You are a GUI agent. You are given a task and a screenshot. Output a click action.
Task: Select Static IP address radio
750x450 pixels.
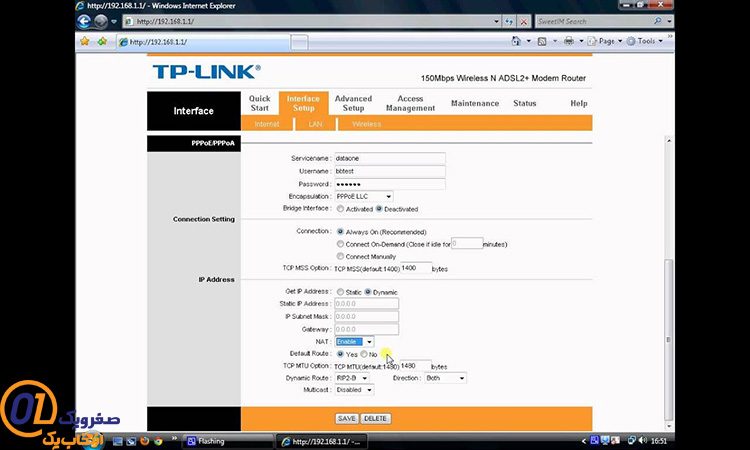pos(340,292)
